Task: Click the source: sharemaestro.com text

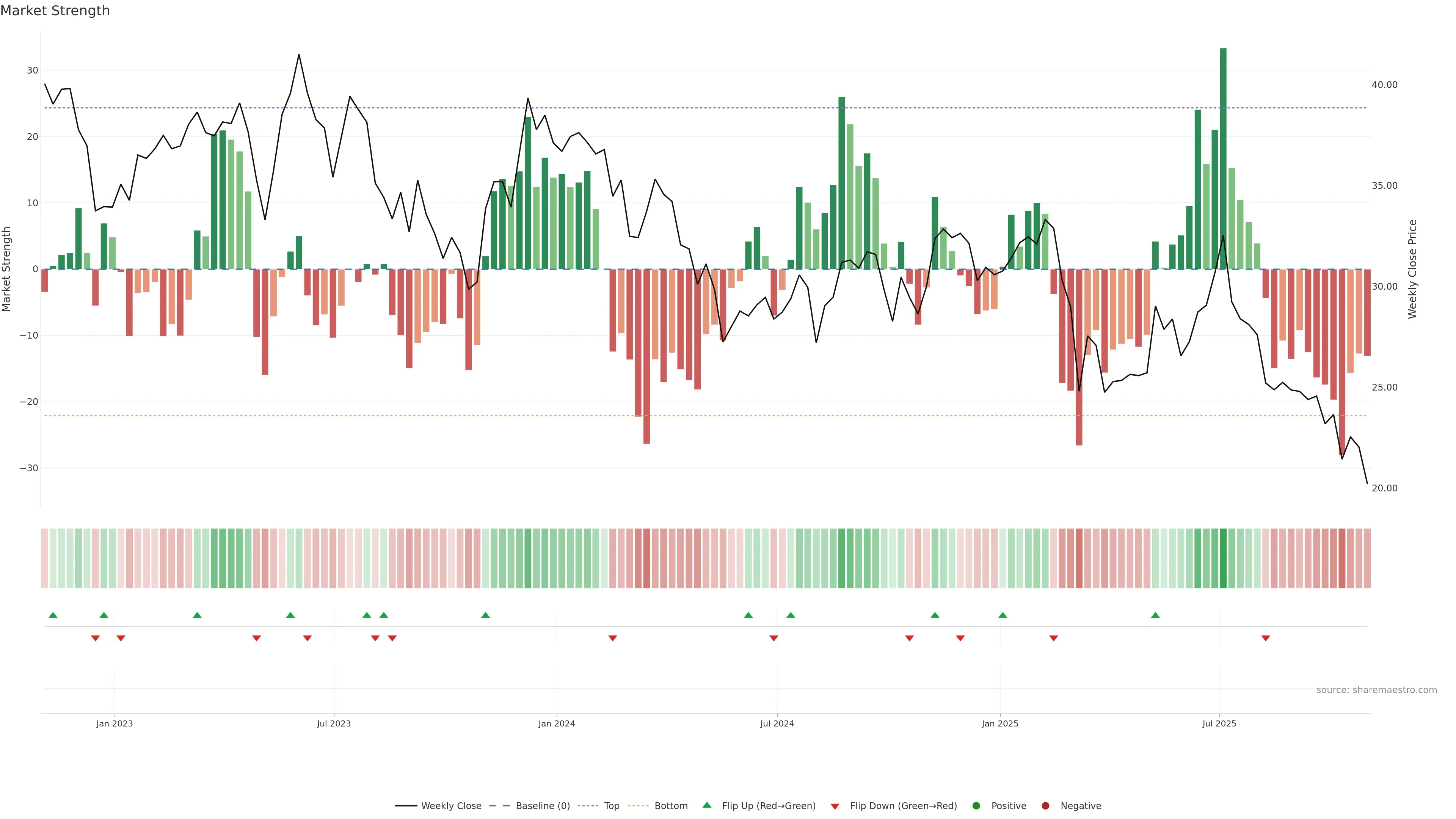Action: click(1376, 690)
